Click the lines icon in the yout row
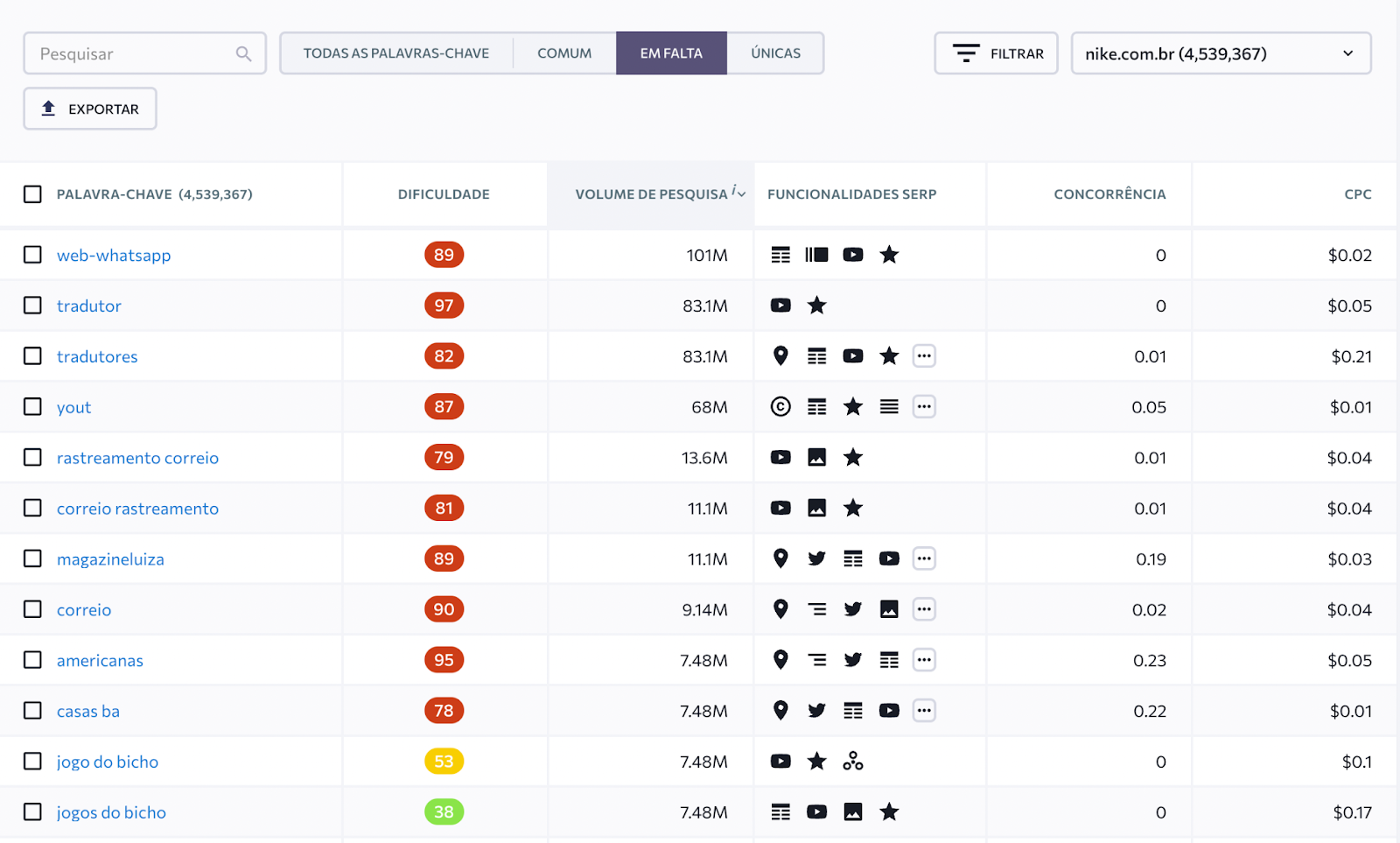The height and width of the screenshot is (843, 1400). coord(889,407)
